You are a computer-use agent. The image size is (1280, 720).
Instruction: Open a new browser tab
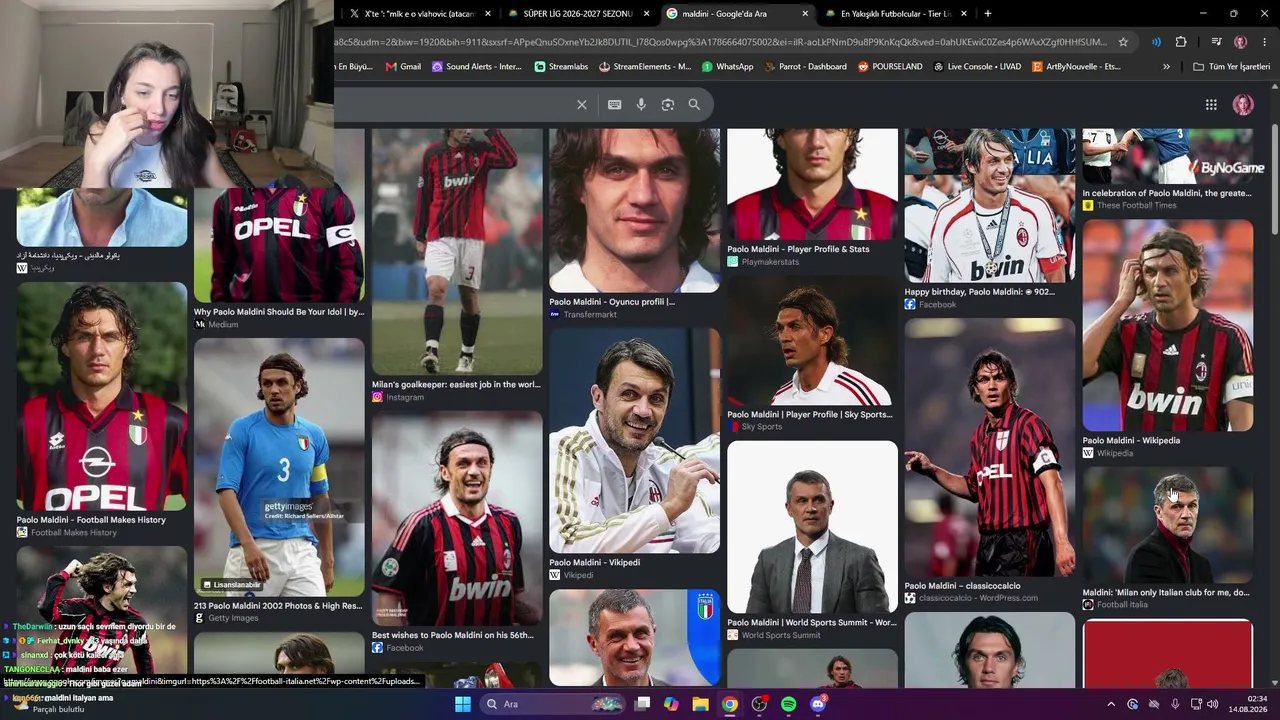point(988,14)
